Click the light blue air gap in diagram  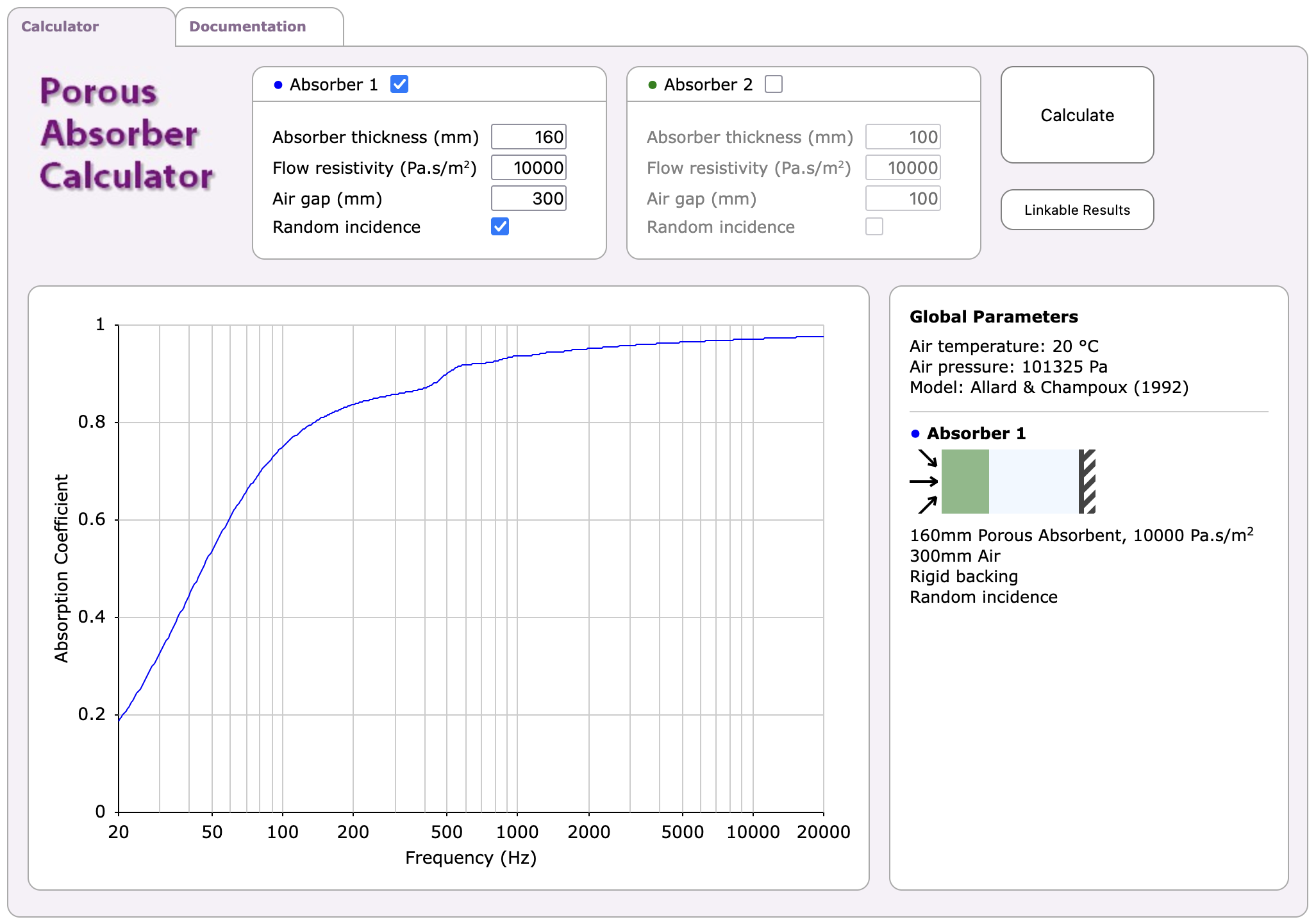[x=1033, y=482]
